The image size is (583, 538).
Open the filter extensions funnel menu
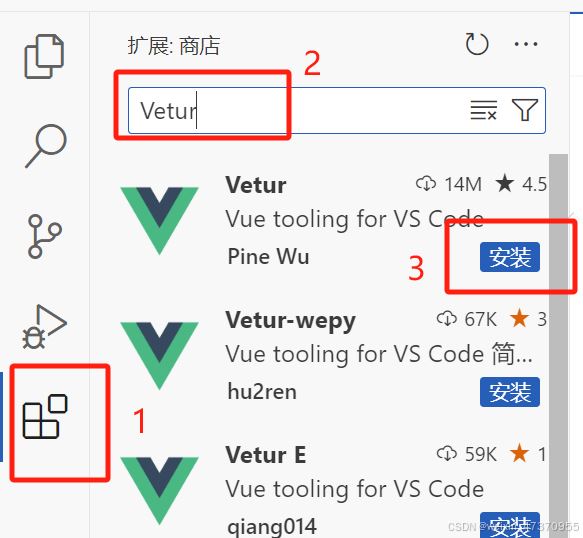coord(525,110)
